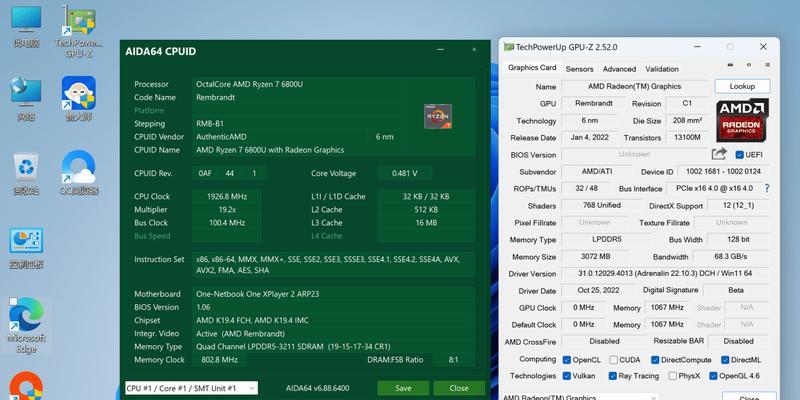Click the Core Voltage value 0.481 V
The image size is (800, 400).
coord(405,173)
